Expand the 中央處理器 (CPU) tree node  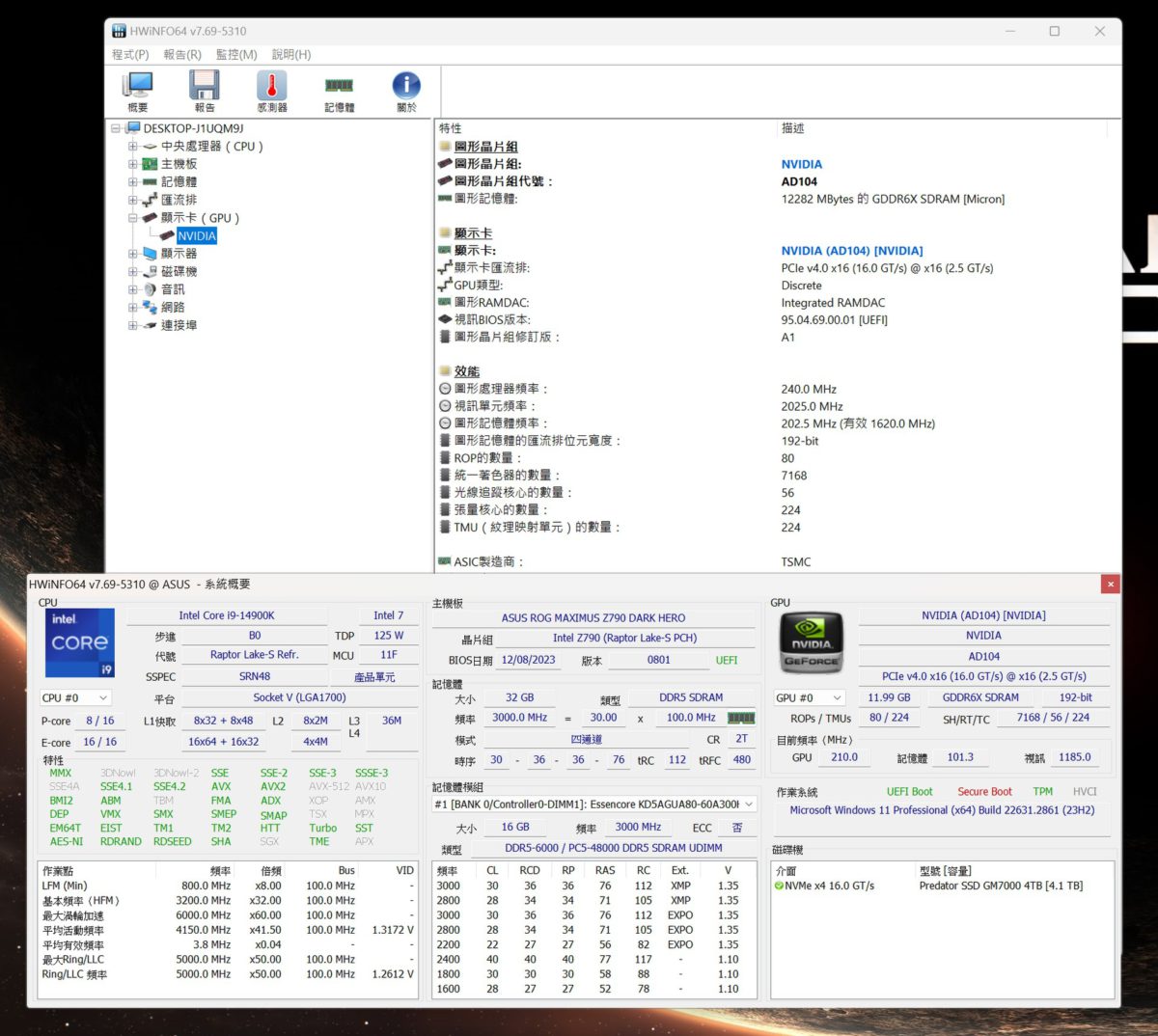(133, 146)
